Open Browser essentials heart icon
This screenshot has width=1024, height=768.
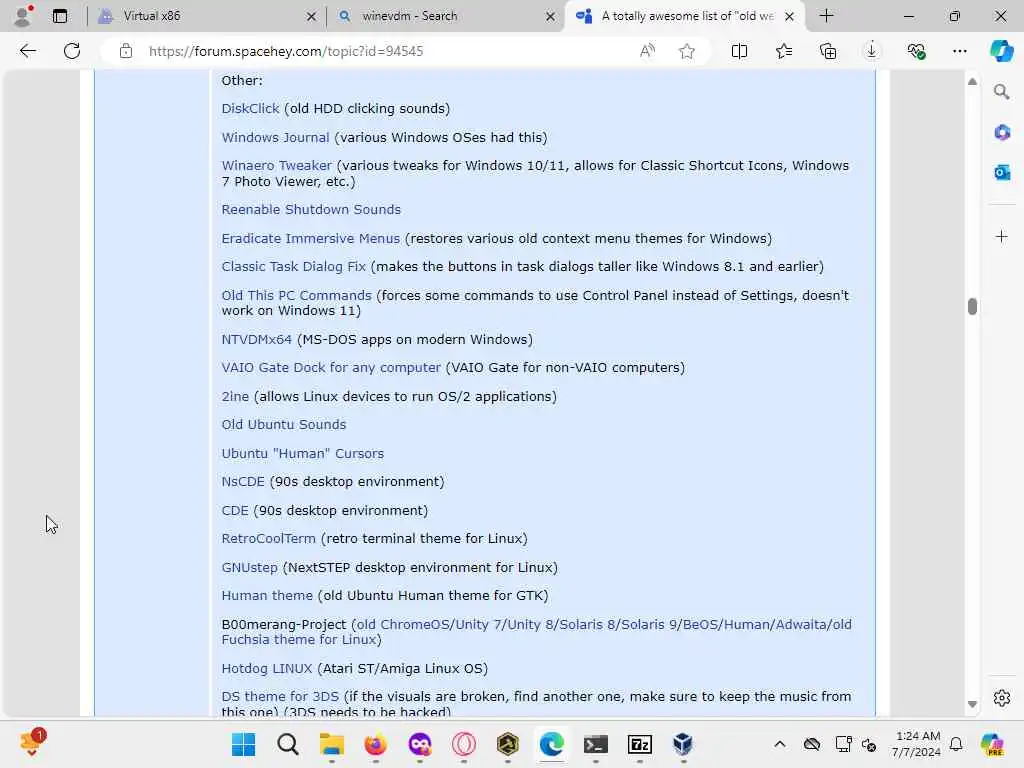(x=916, y=51)
